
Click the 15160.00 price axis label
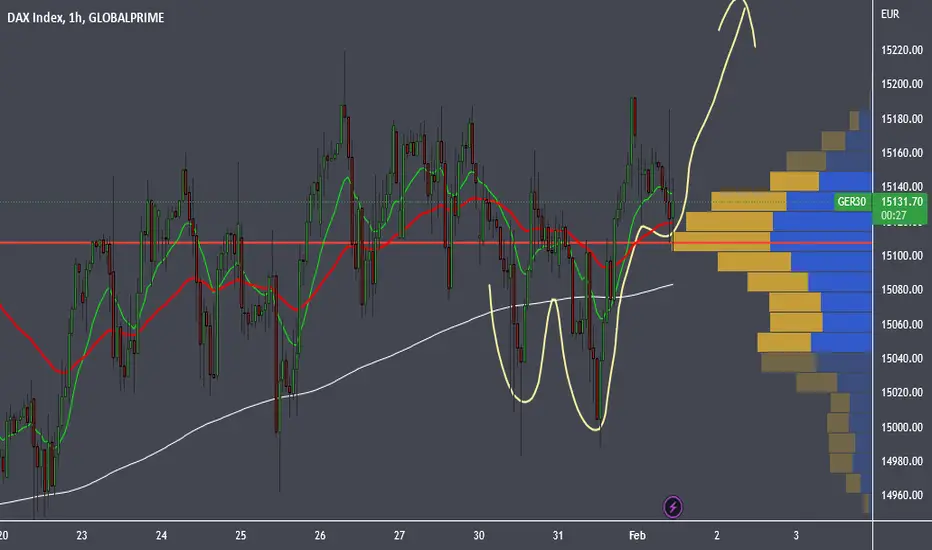tap(902, 153)
